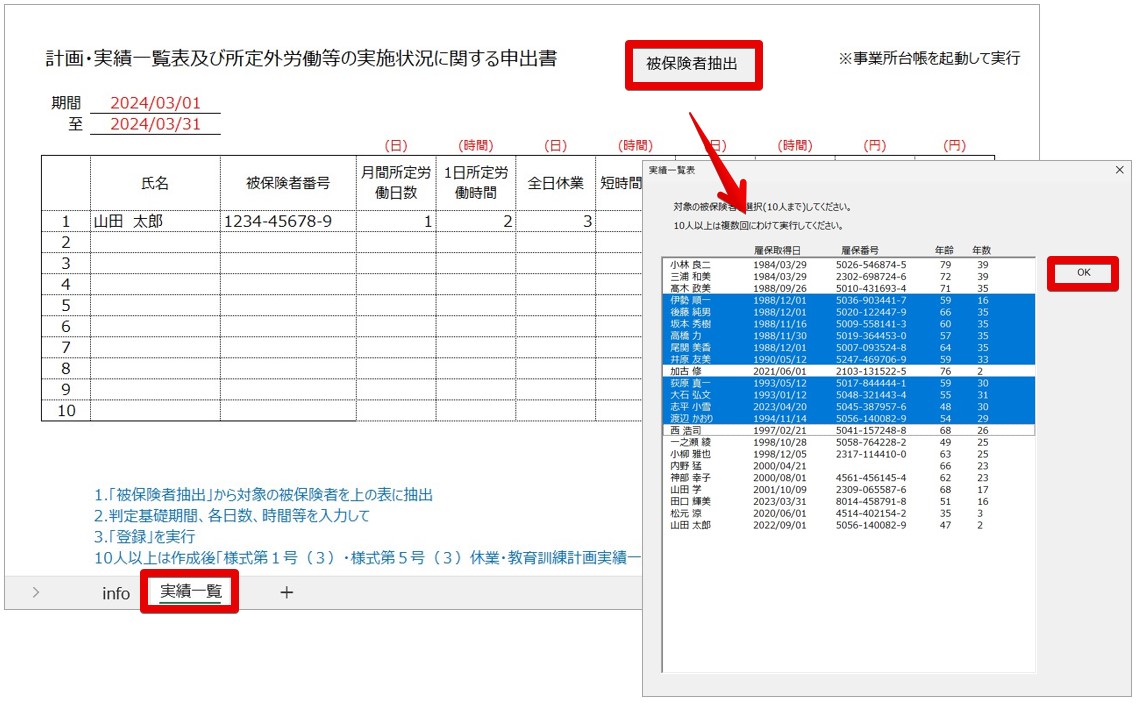The height and width of the screenshot is (704, 1140).
Task: Click the 被保険者抽出 button
Action: (693, 64)
